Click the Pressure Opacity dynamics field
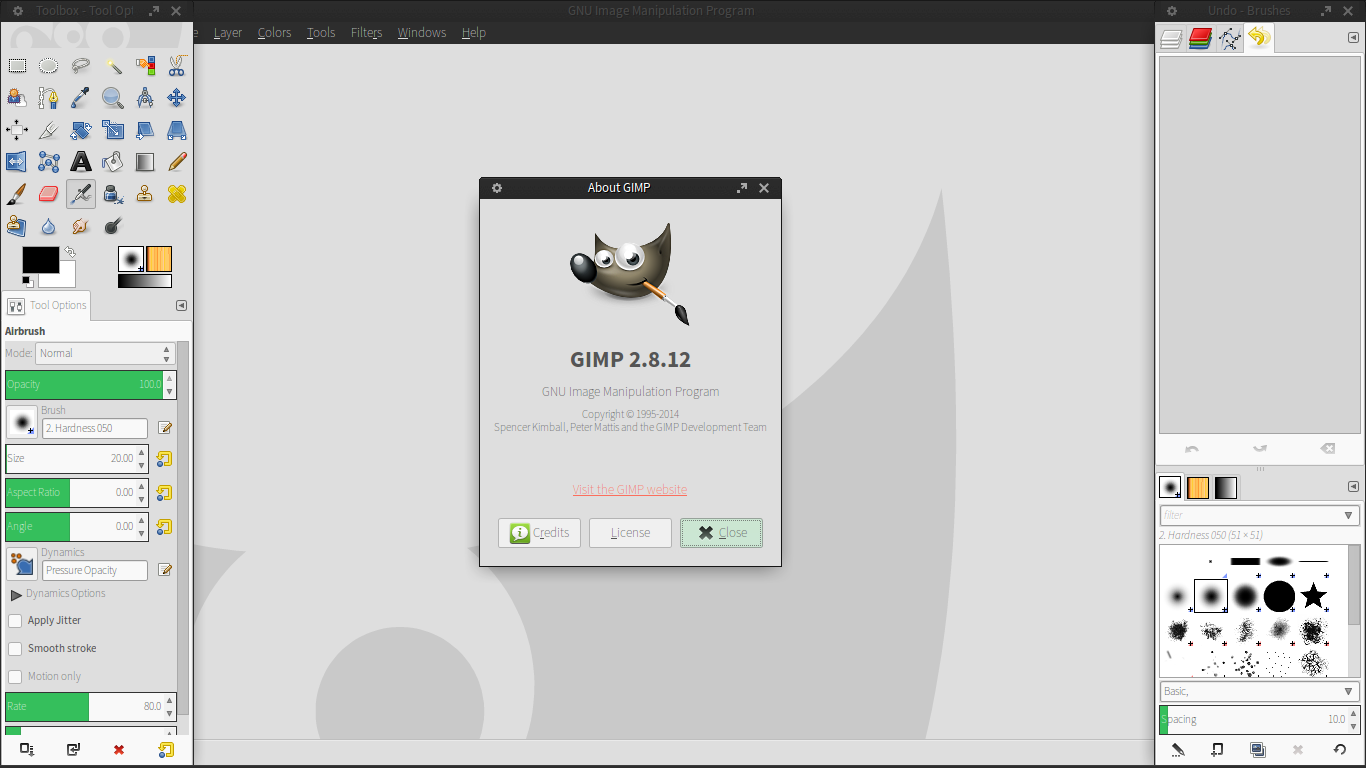This screenshot has height=768, width=1366. 95,571
